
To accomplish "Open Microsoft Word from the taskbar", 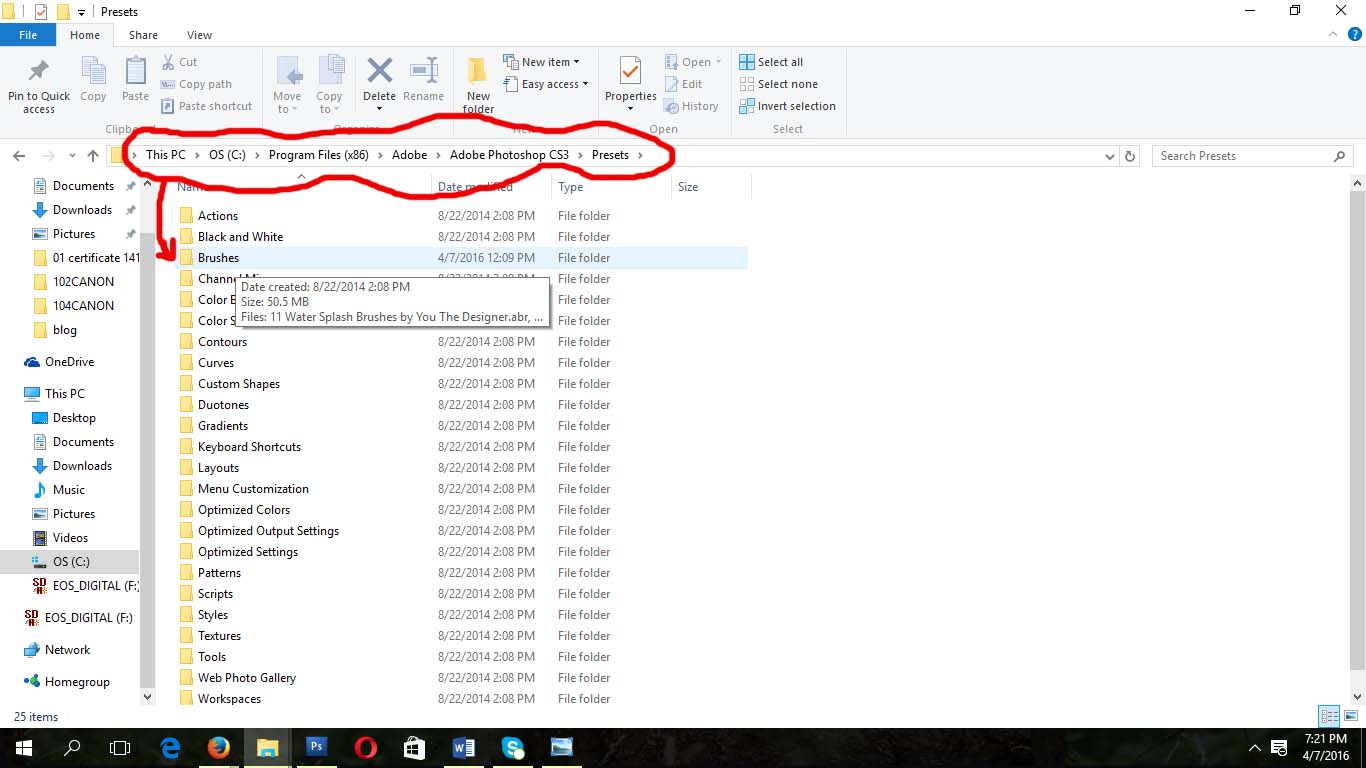I will pyautogui.click(x=463, y=747).
